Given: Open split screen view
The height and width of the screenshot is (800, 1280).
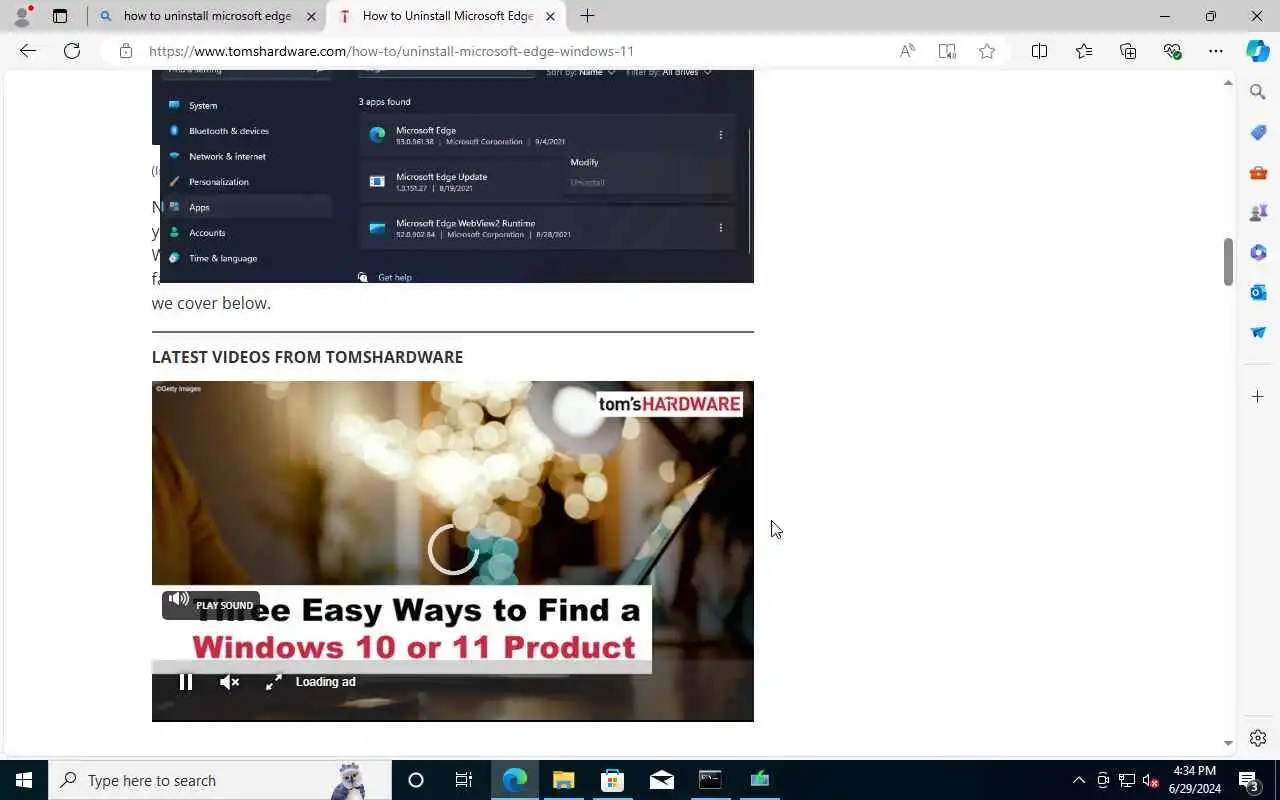Looking at the screenshot, I should click(1040, 51).
